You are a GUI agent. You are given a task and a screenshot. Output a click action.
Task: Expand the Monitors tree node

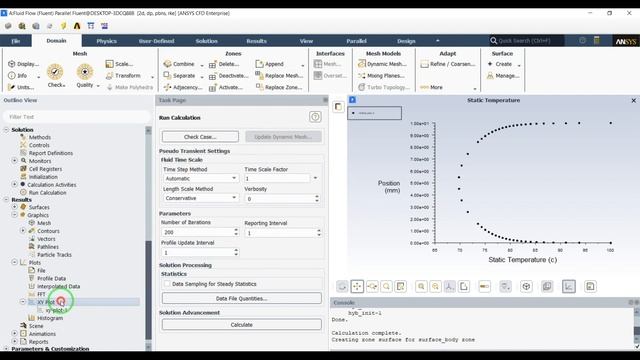point(15,161)
